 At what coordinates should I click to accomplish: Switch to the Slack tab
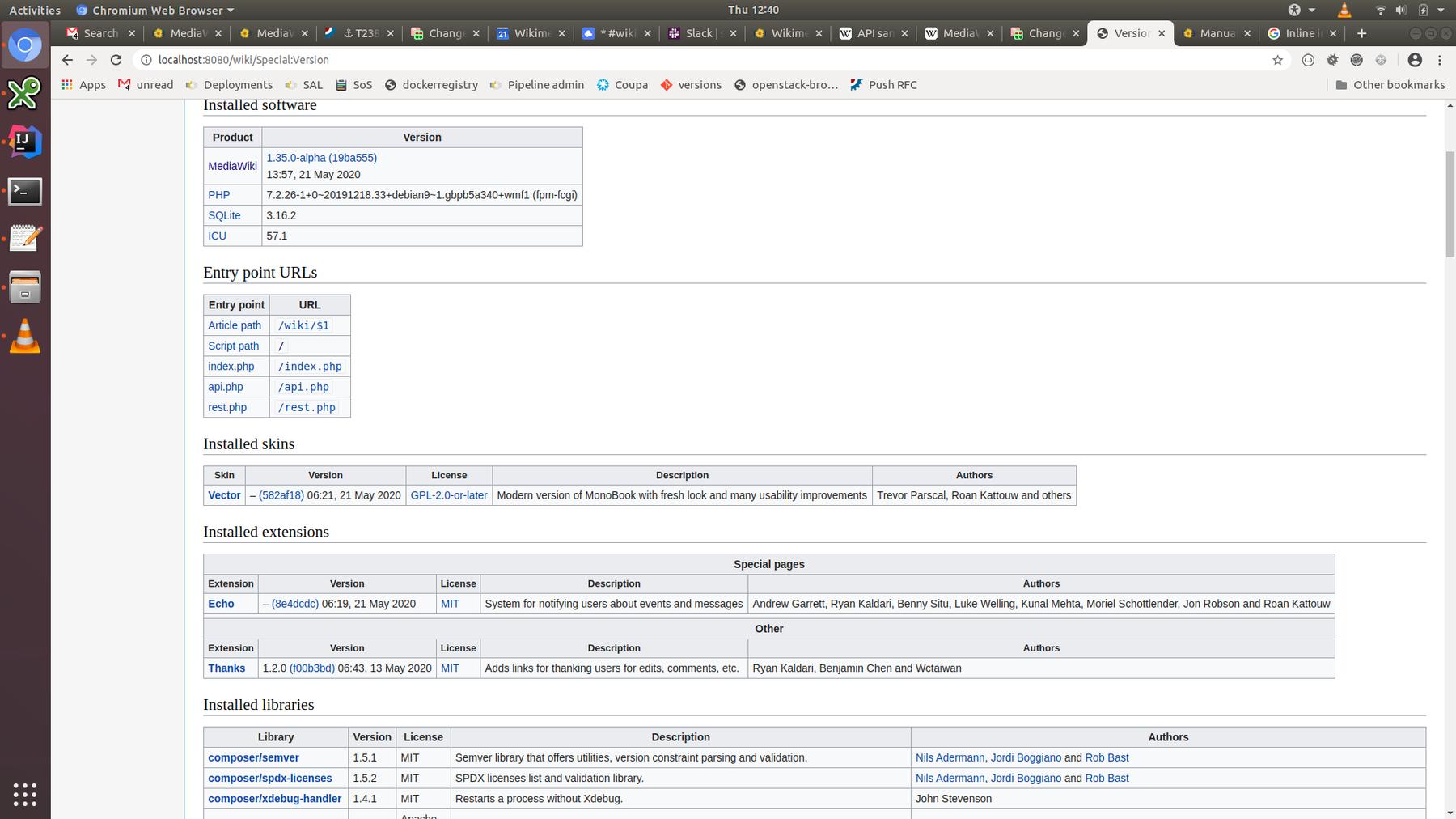[x=702, y=33]
